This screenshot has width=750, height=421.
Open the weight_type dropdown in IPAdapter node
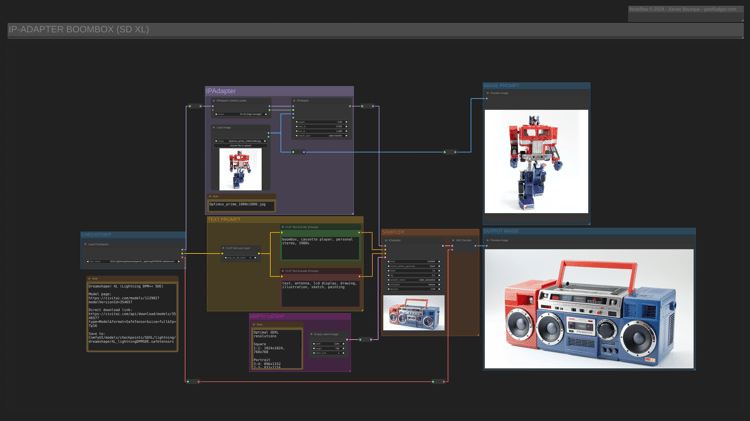(x=320, y=135)
